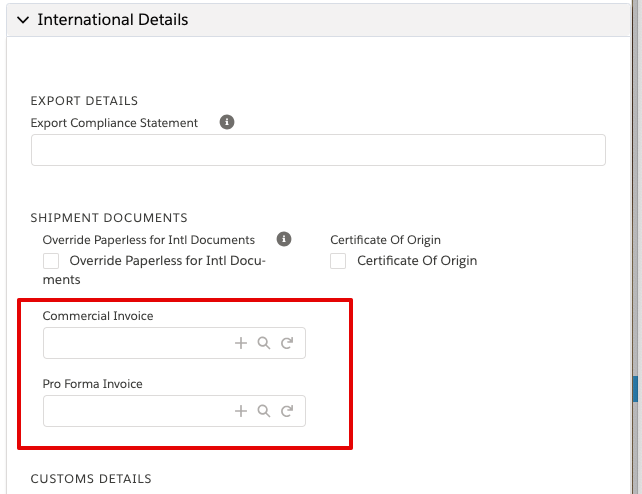Check the Certificate Of Origin checkbox

(x=338, y=261)
